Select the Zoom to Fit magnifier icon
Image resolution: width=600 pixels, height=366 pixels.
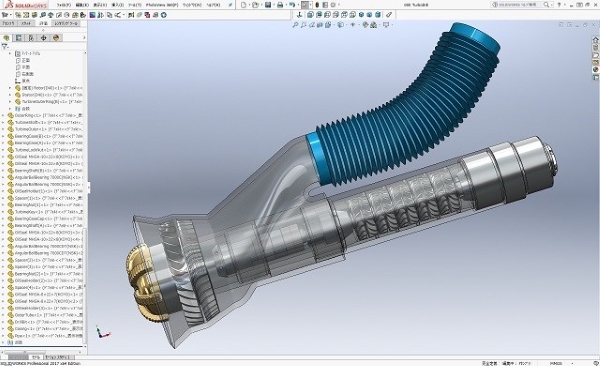tap(295, 25)
